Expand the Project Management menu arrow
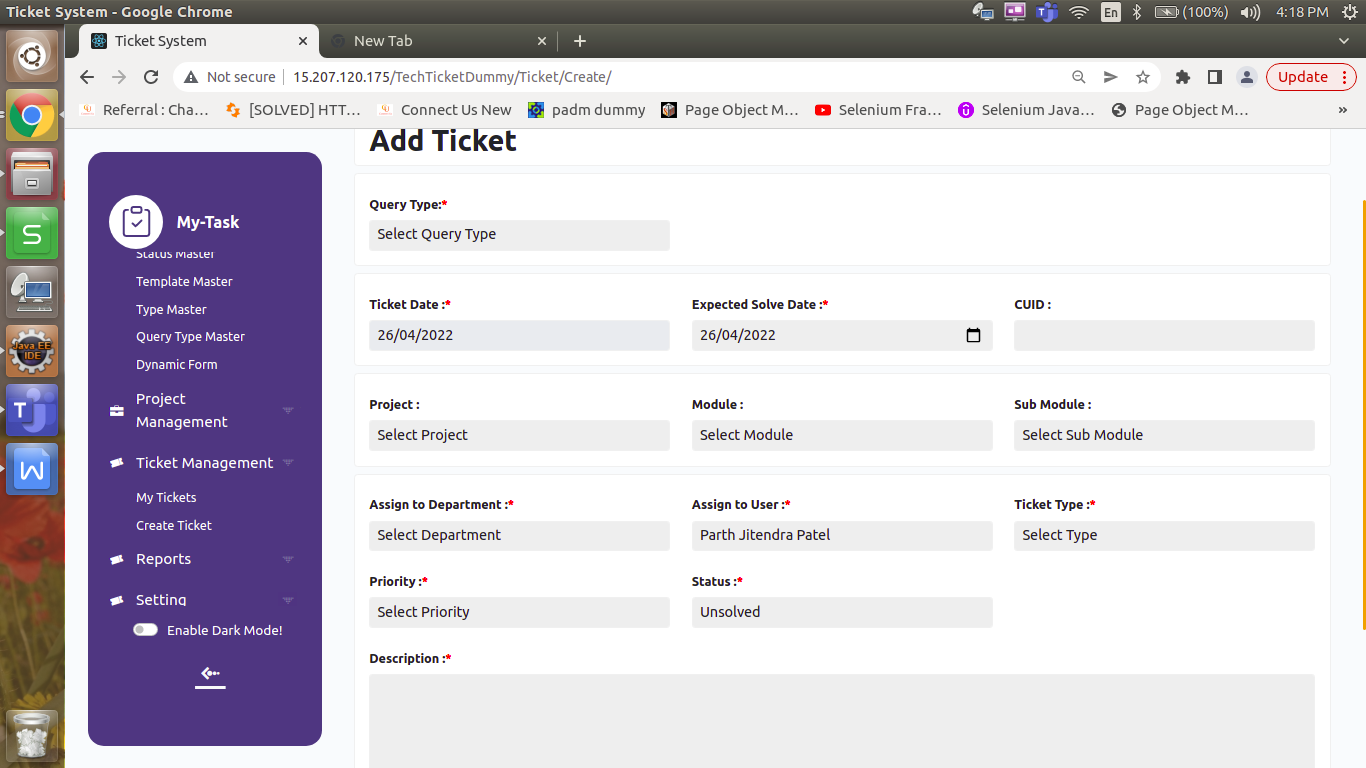 tap(288, 411)
